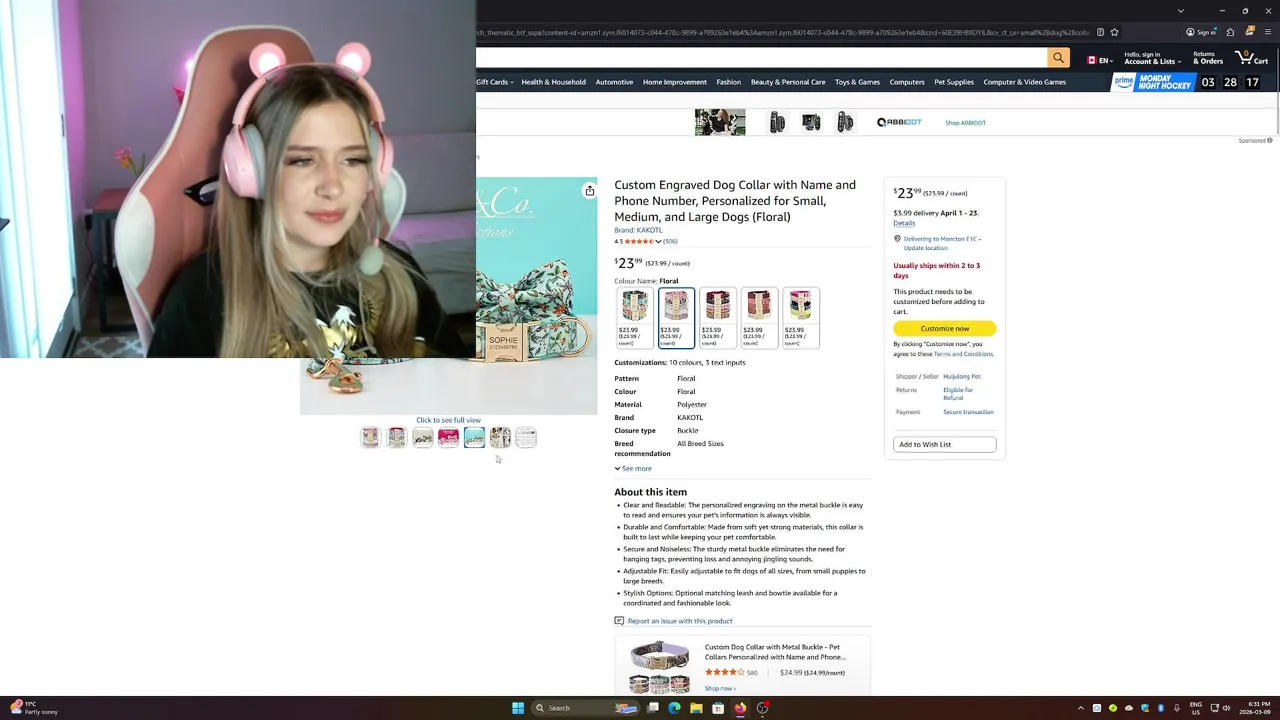Open the Firefox tab list chevron

[1181, 10]
